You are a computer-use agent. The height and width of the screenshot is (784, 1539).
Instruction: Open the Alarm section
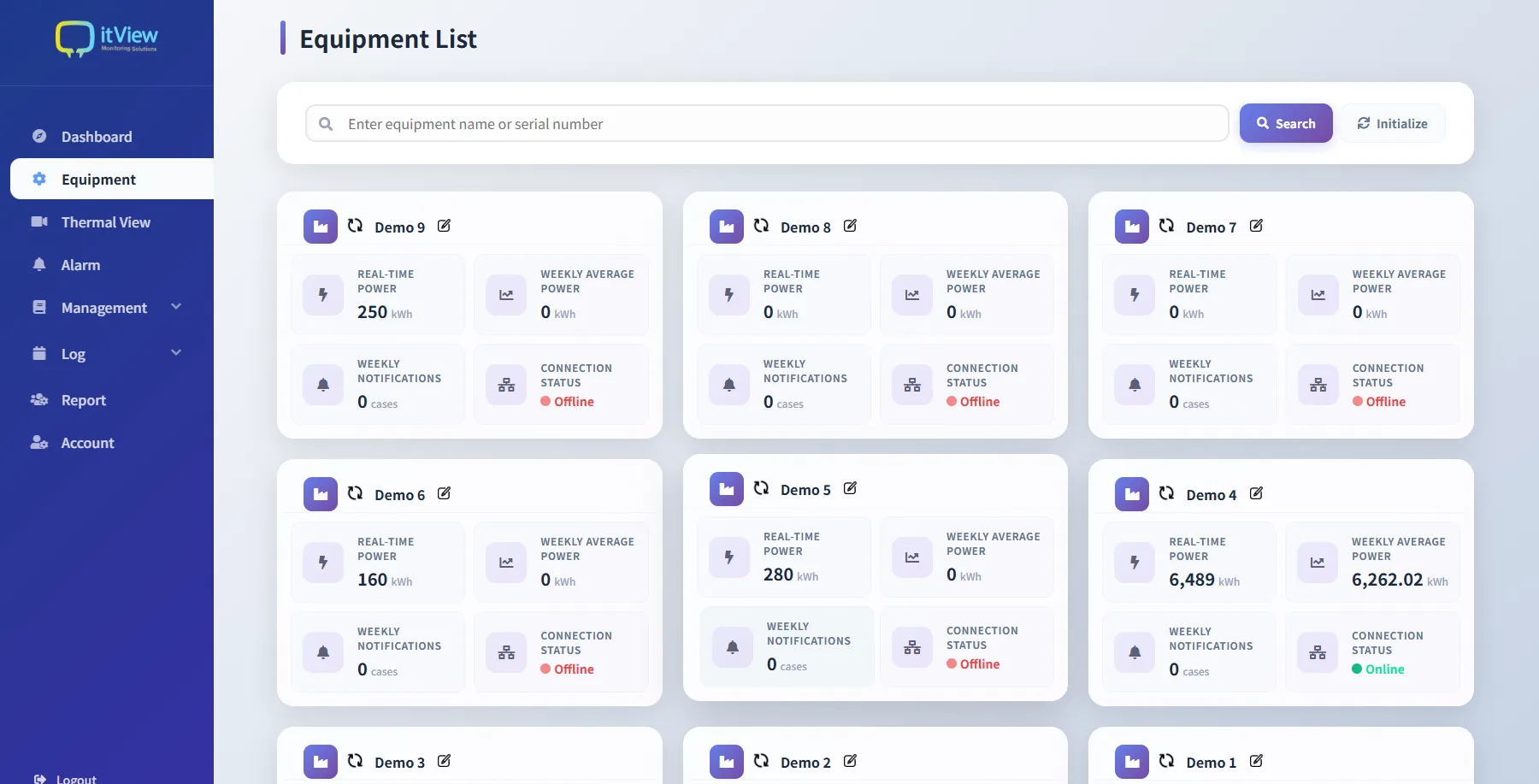tap(80, 265)
